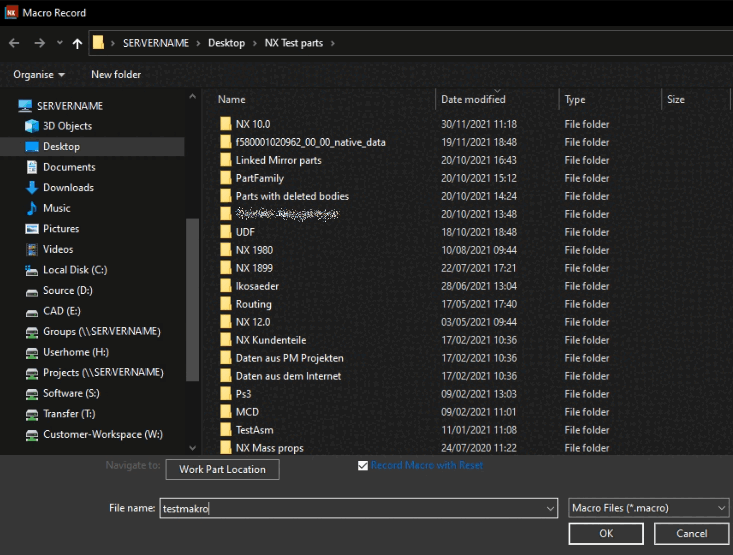733x555 pixels.
Task: Select the NX 10.0 folder icon
Action: (226, 124)
